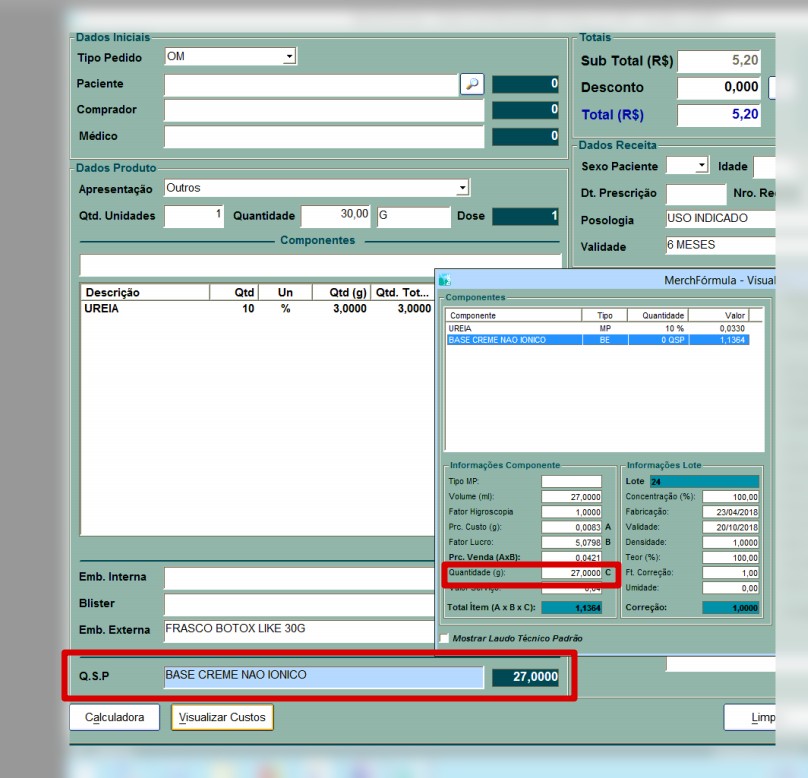Focus the Médico text field
This screenshot has width=808, height=778.
click(310, 136)
